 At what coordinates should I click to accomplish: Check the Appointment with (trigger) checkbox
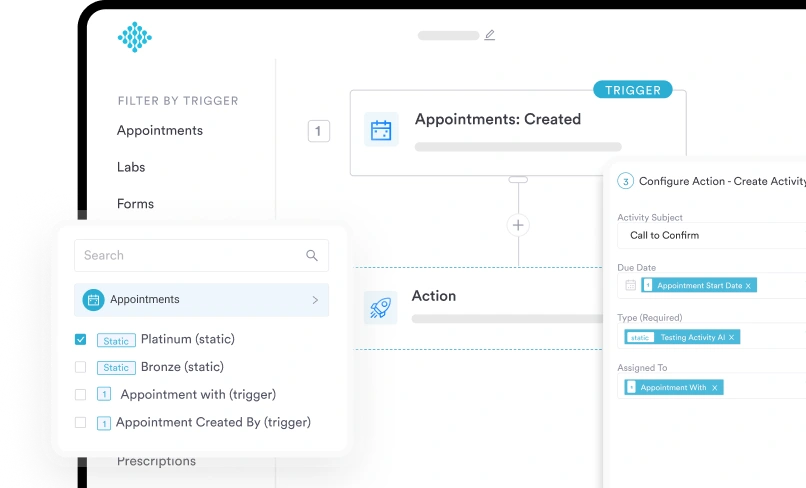click(81, 395)
